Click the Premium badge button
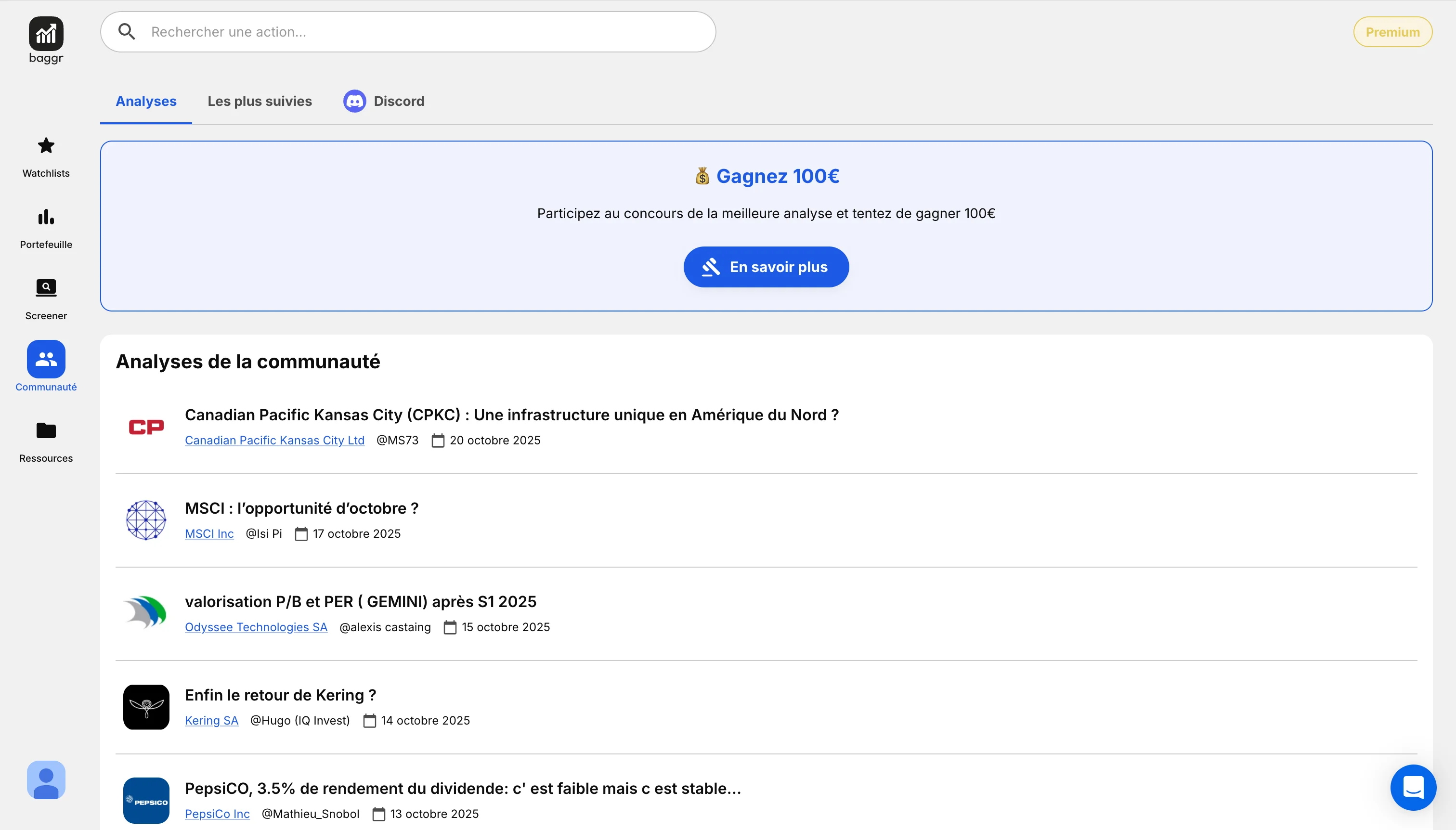Screen dimensions: 1456x830 1392,32
